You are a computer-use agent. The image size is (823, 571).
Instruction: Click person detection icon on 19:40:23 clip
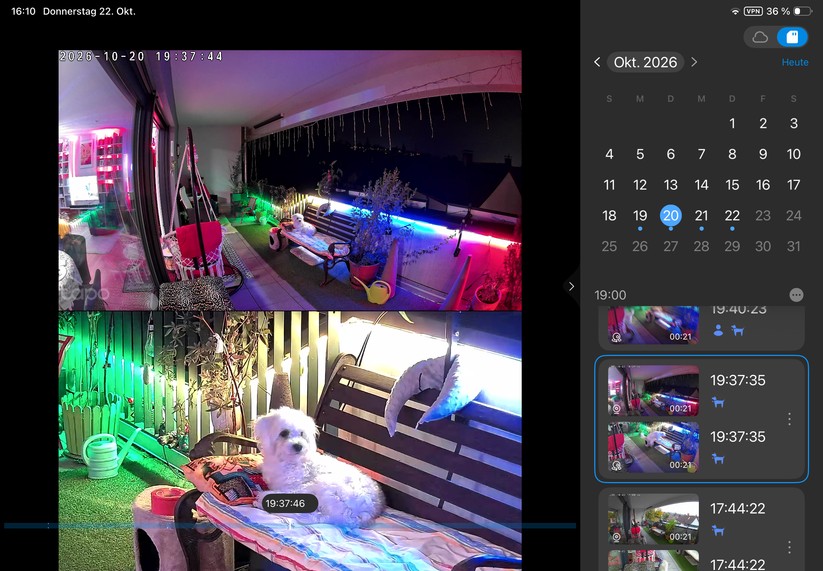click(719, 331)
